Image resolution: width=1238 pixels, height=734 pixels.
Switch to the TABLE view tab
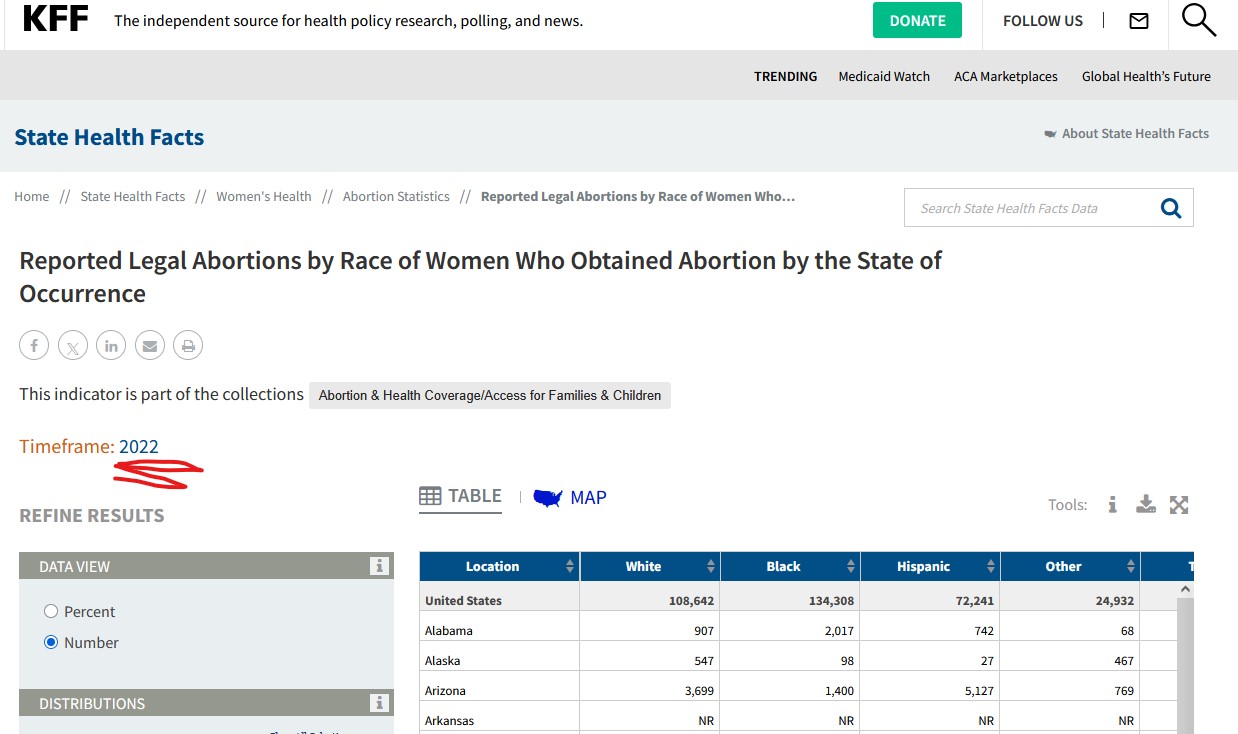[x=460, y=497]
